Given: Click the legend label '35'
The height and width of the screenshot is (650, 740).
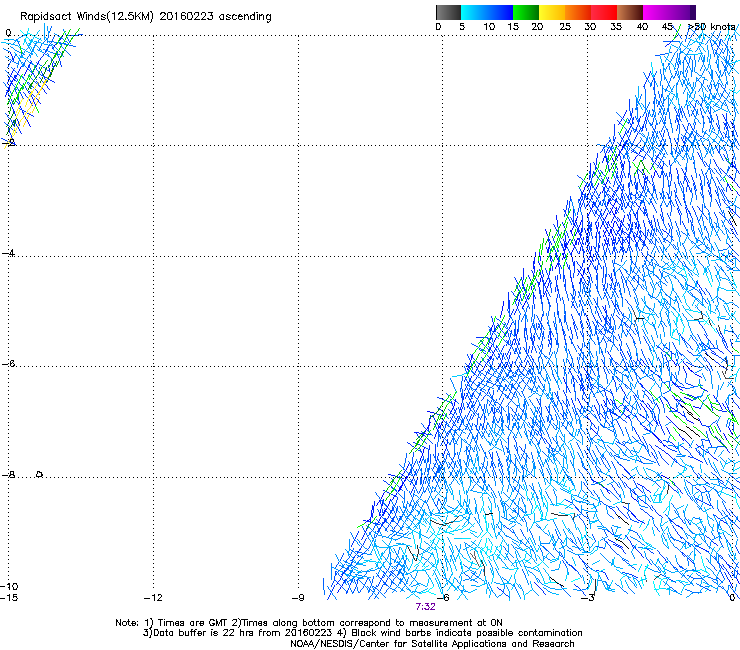Looking at the screenshot, I should (x=616, y=27).
